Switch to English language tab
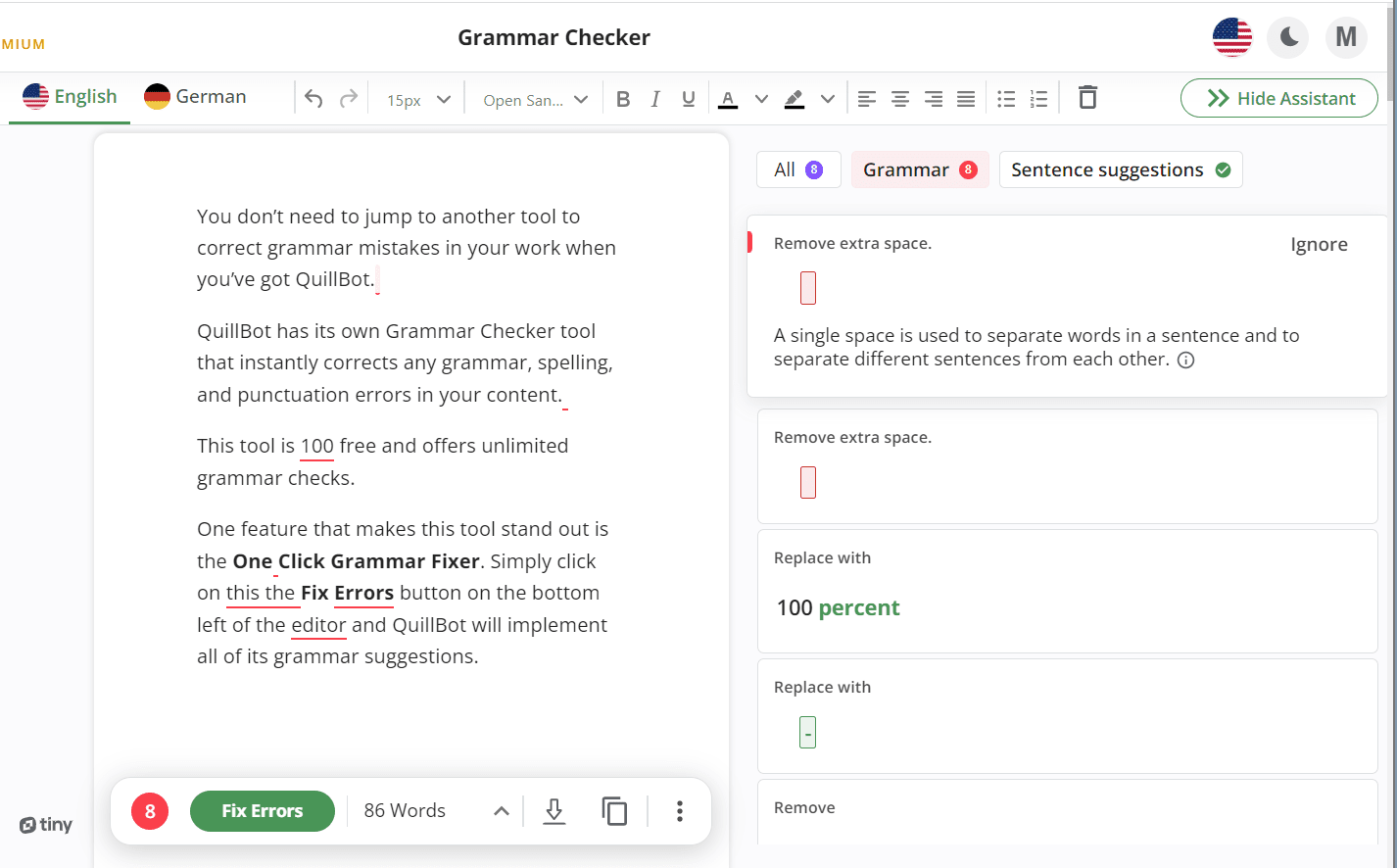The image size is (1397, 868). (70, 97)
